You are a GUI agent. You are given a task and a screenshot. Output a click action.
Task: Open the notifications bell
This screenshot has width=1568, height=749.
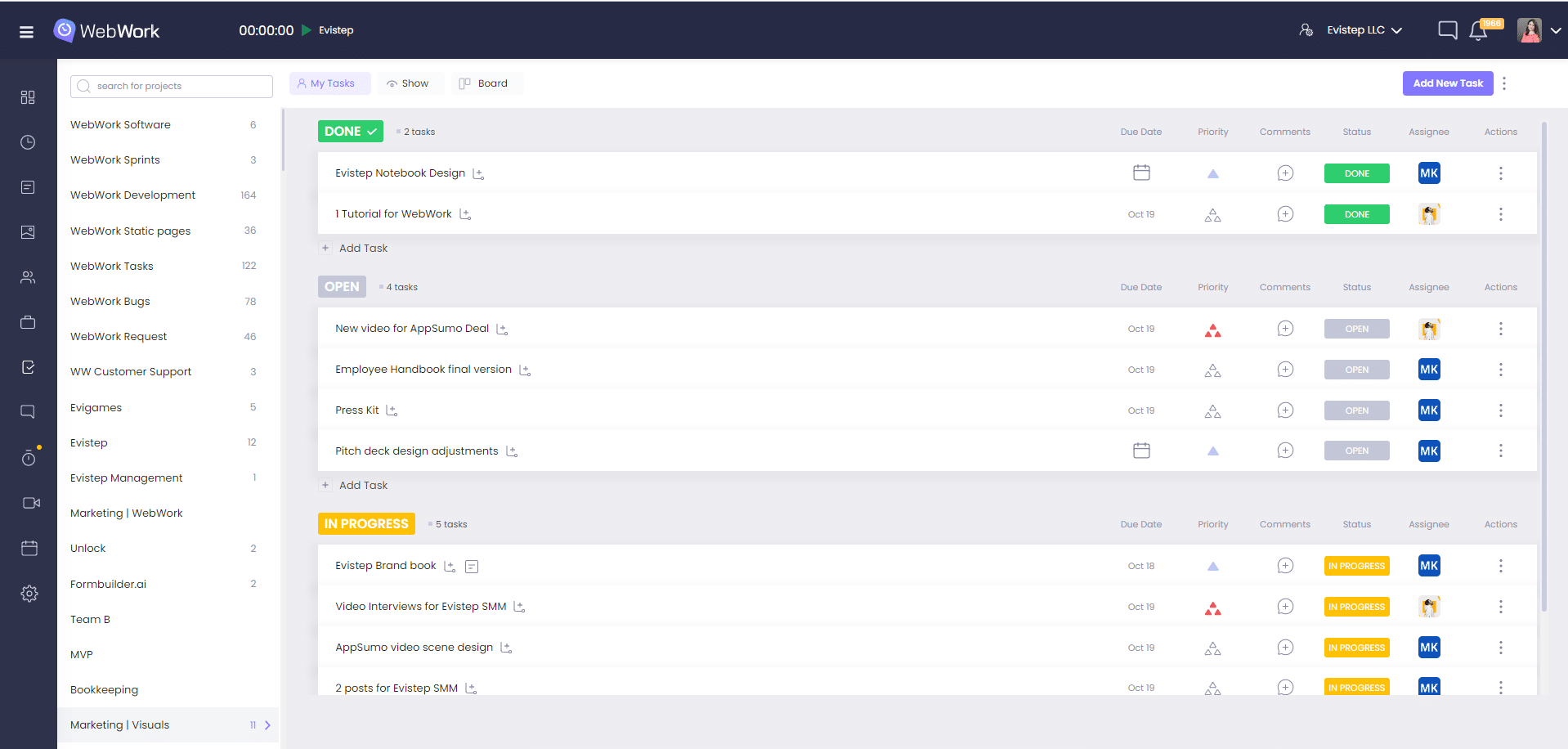click(x=1478, y=30)
